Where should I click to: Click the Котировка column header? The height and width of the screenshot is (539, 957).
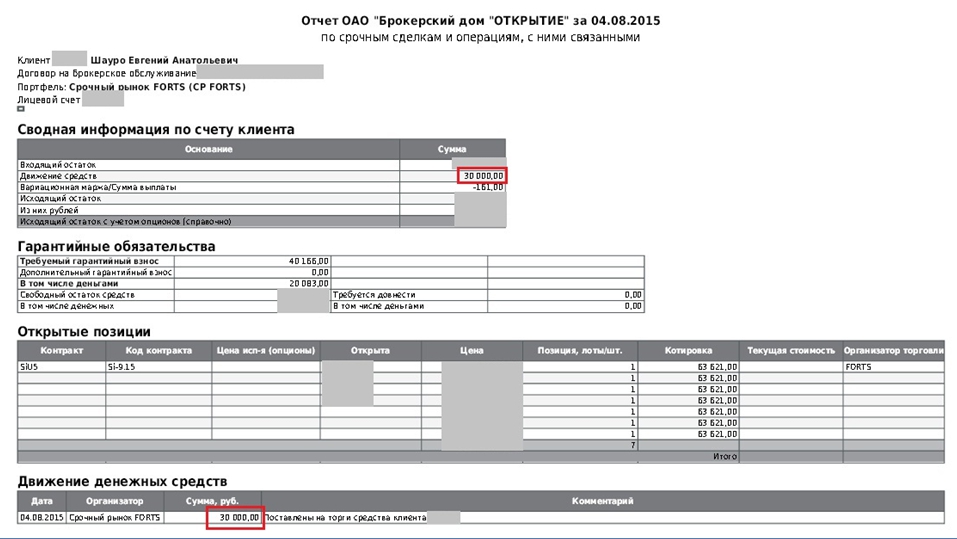tap(688, 351)
